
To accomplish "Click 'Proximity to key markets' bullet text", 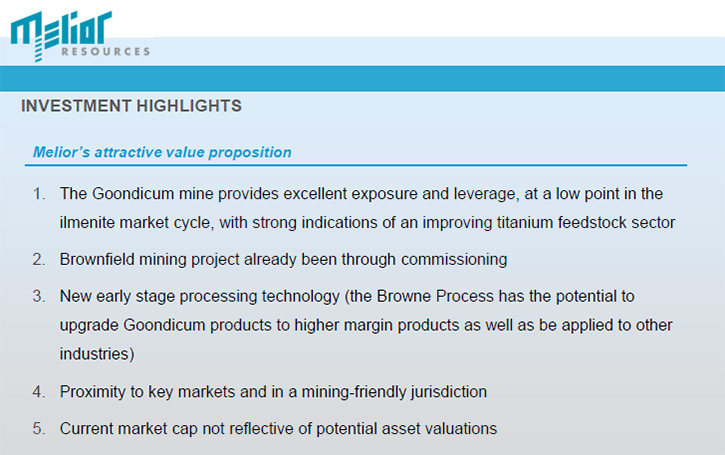I will click(x=273, y=392).
